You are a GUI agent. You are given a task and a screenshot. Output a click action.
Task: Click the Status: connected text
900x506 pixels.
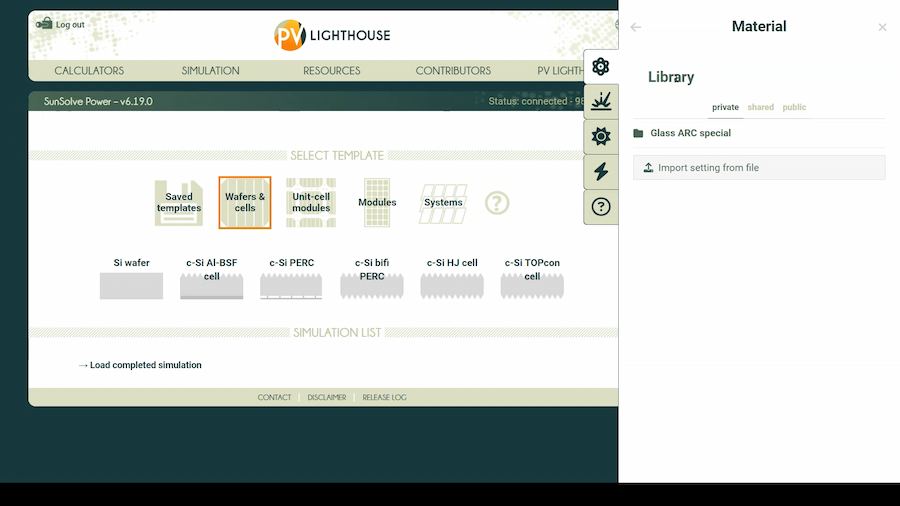click(x=536, y=102)
